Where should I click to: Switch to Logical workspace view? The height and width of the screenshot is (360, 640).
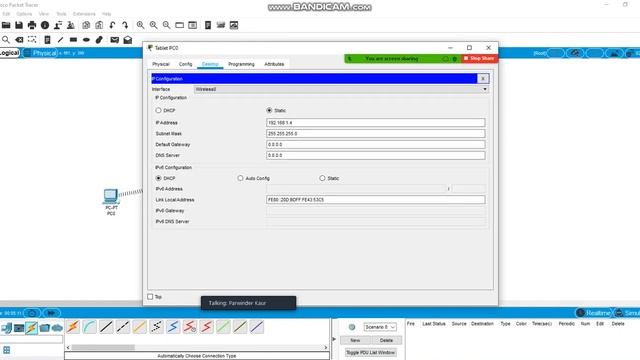10,53
